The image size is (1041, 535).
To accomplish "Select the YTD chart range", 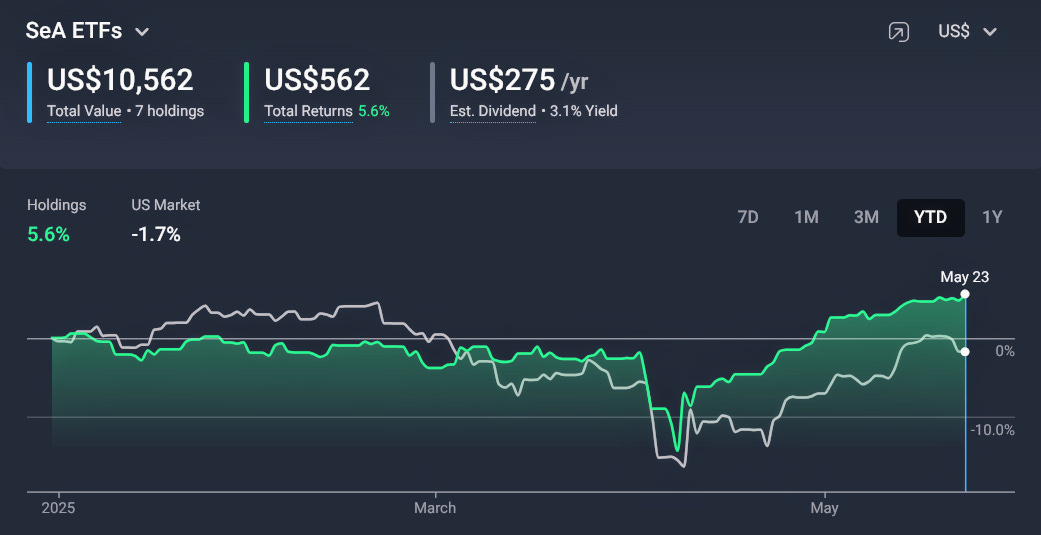I will (x=930, y=217).
